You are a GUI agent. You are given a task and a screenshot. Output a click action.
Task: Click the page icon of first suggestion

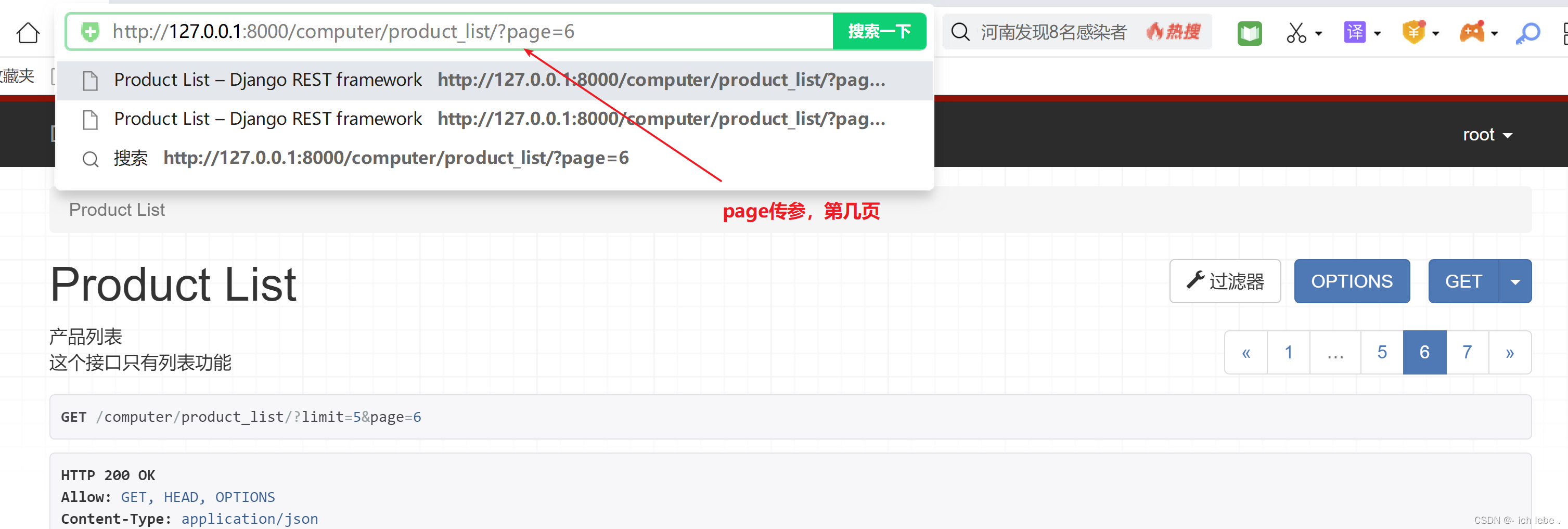coord(90,81)
